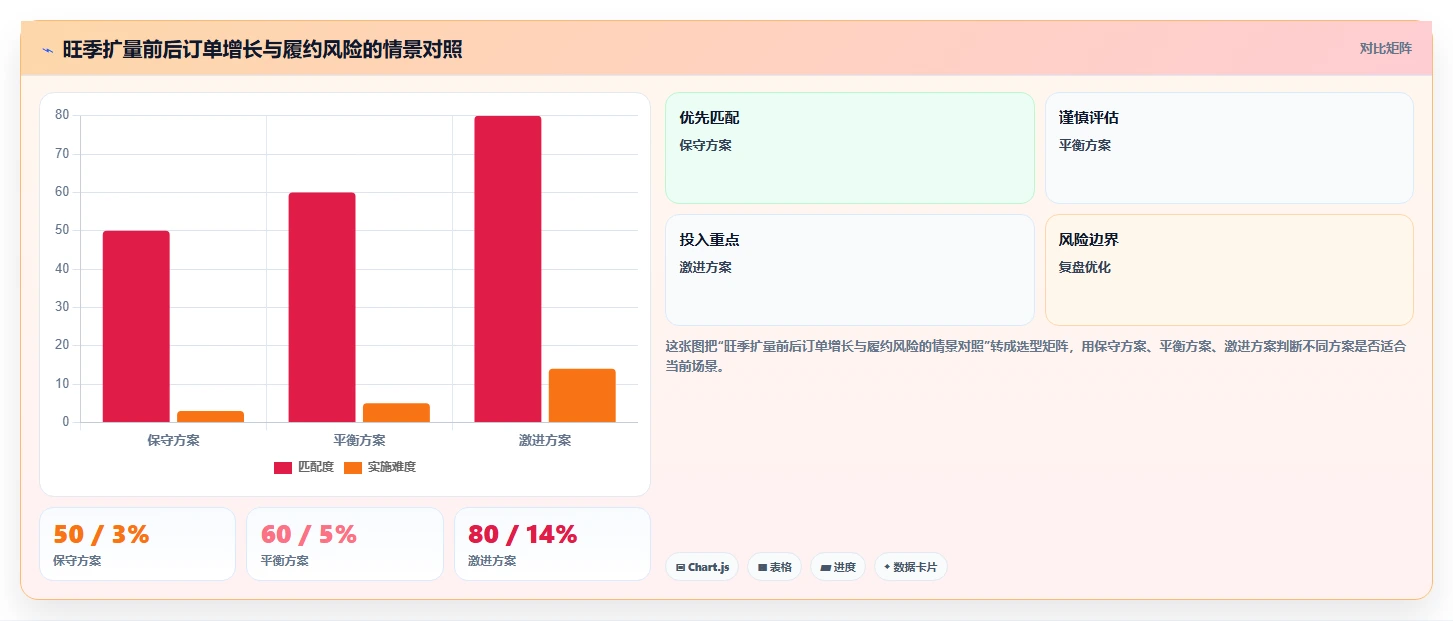The height and width of the screenshot is (621, 1453).
Task: Click the red 匹配度 legend color box
Action: (x=283, y=467)
